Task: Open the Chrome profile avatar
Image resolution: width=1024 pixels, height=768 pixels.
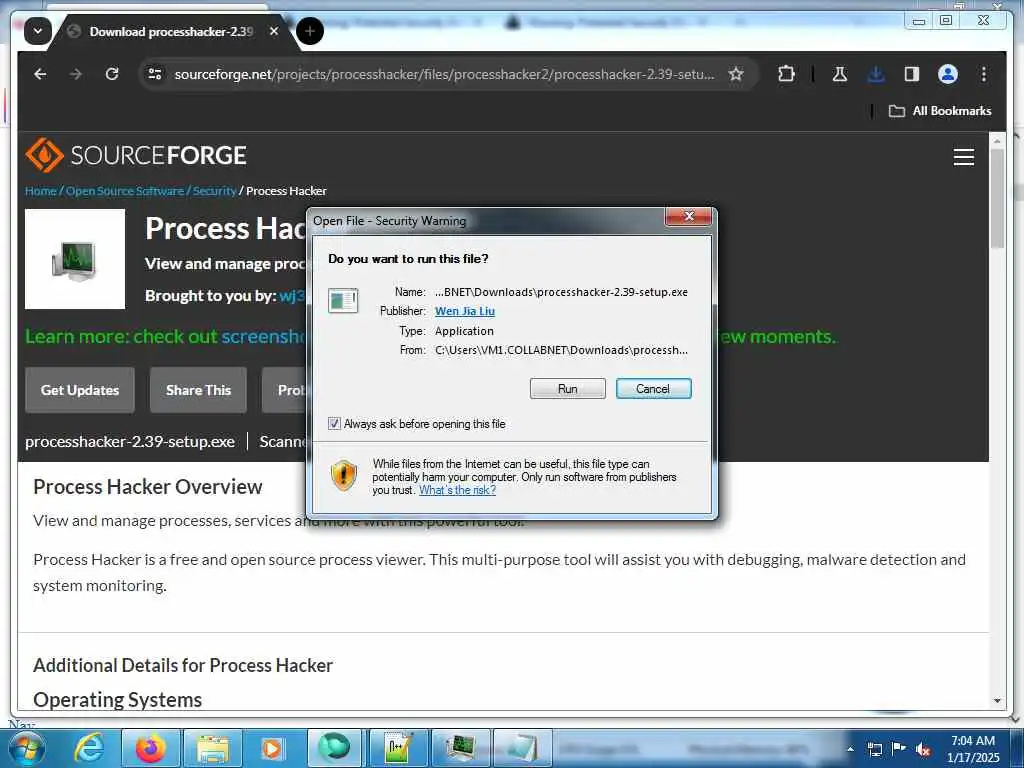Action: (x=948, y=74)
